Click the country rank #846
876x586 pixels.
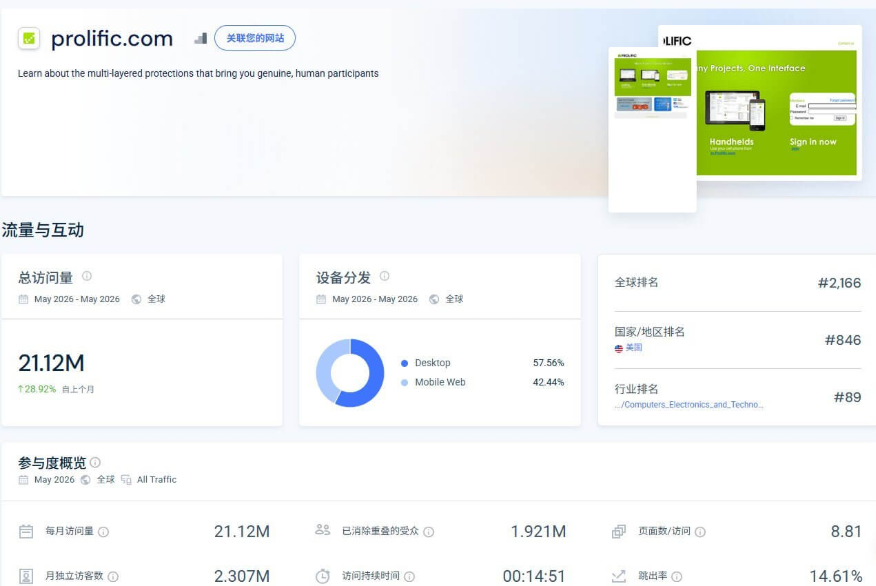pos(843,340)
